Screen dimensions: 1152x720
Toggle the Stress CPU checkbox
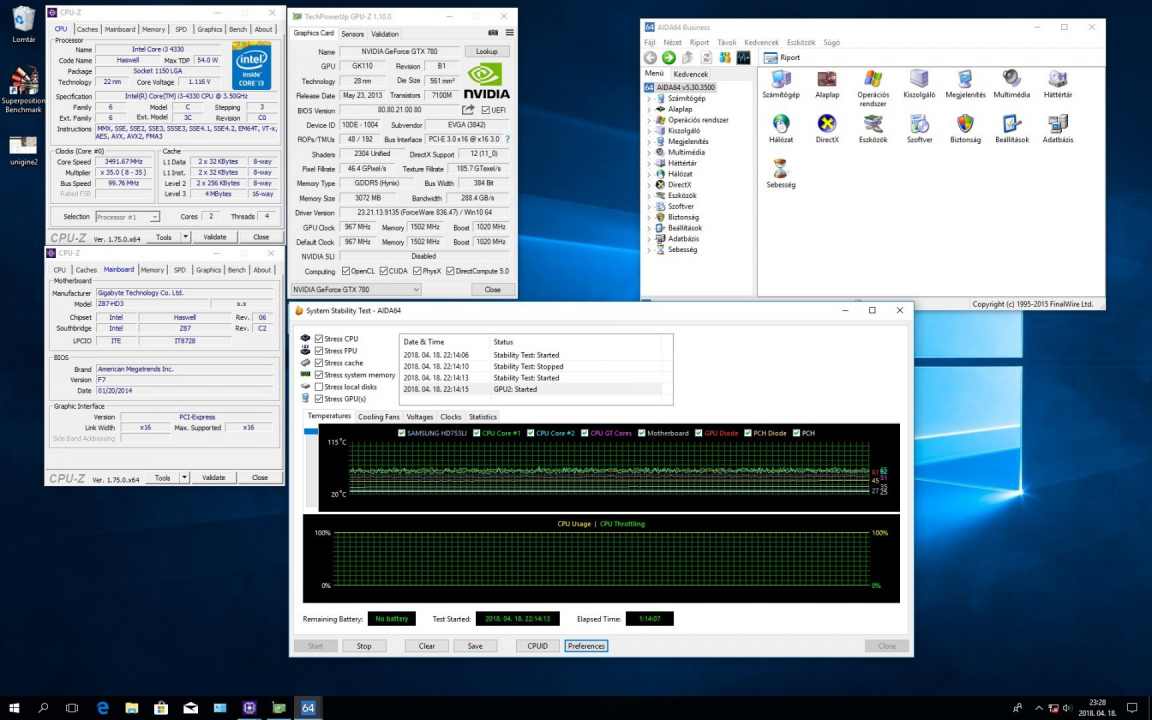click(x=319, y=339)
